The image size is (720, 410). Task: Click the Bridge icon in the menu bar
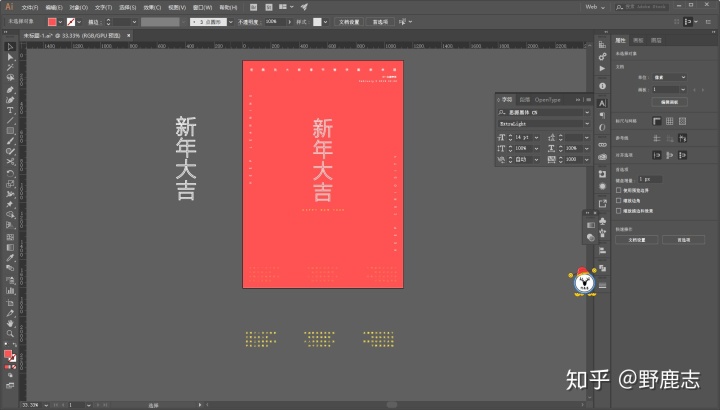[x=253, y=7]
